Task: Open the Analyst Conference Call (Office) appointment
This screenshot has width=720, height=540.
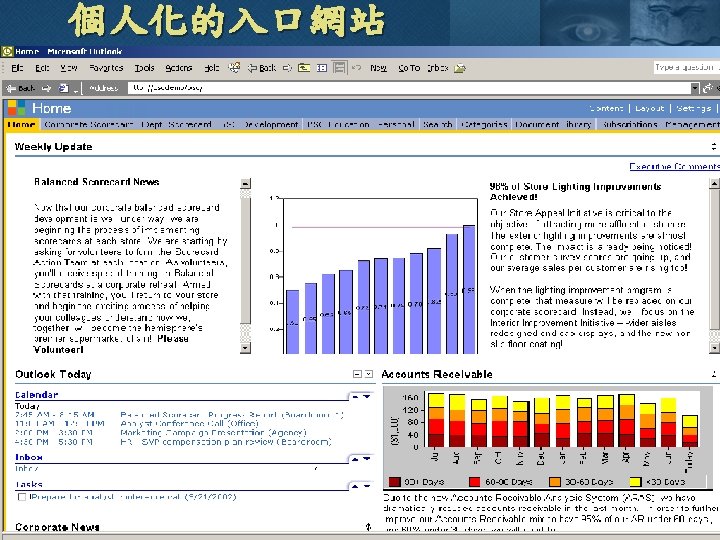Action: pos(189,424)
